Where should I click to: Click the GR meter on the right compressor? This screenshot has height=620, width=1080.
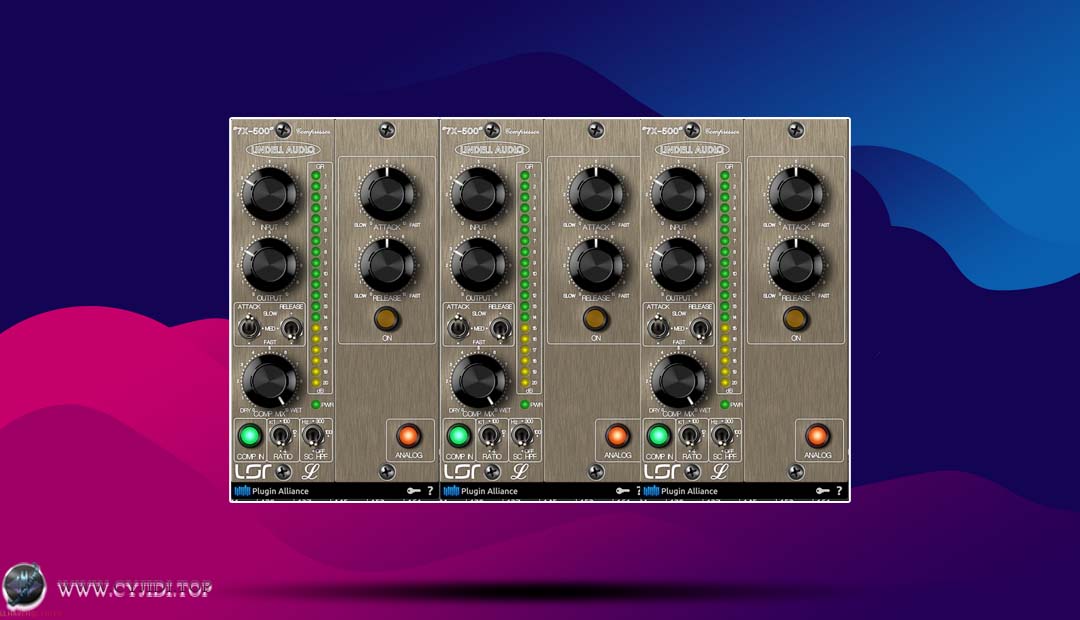pyautogui.click(x=728, y=278)
